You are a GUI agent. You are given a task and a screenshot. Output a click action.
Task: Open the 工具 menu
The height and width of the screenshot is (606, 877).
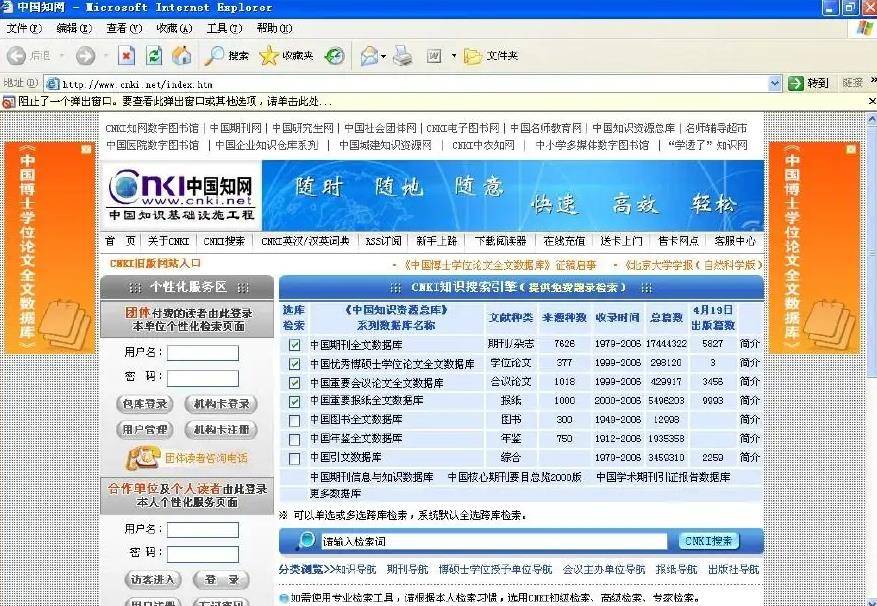(x=224, y=28)
